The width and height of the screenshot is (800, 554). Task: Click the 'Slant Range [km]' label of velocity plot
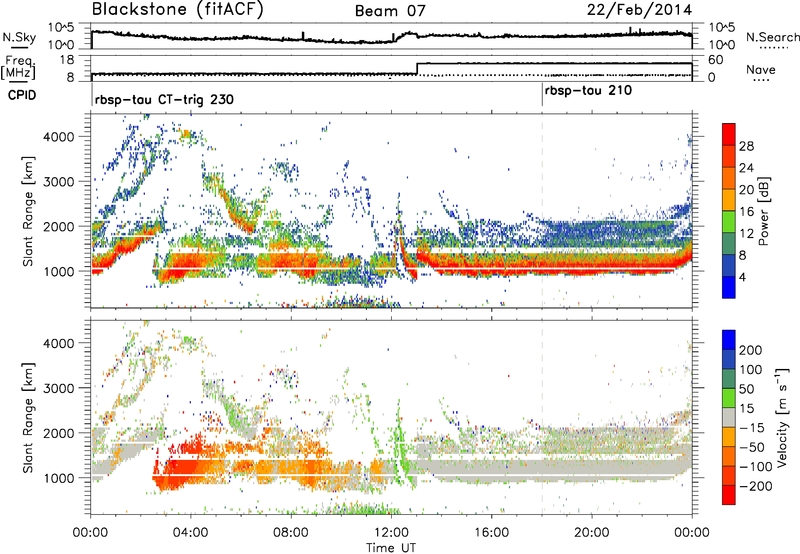click(x=28, y=417)
